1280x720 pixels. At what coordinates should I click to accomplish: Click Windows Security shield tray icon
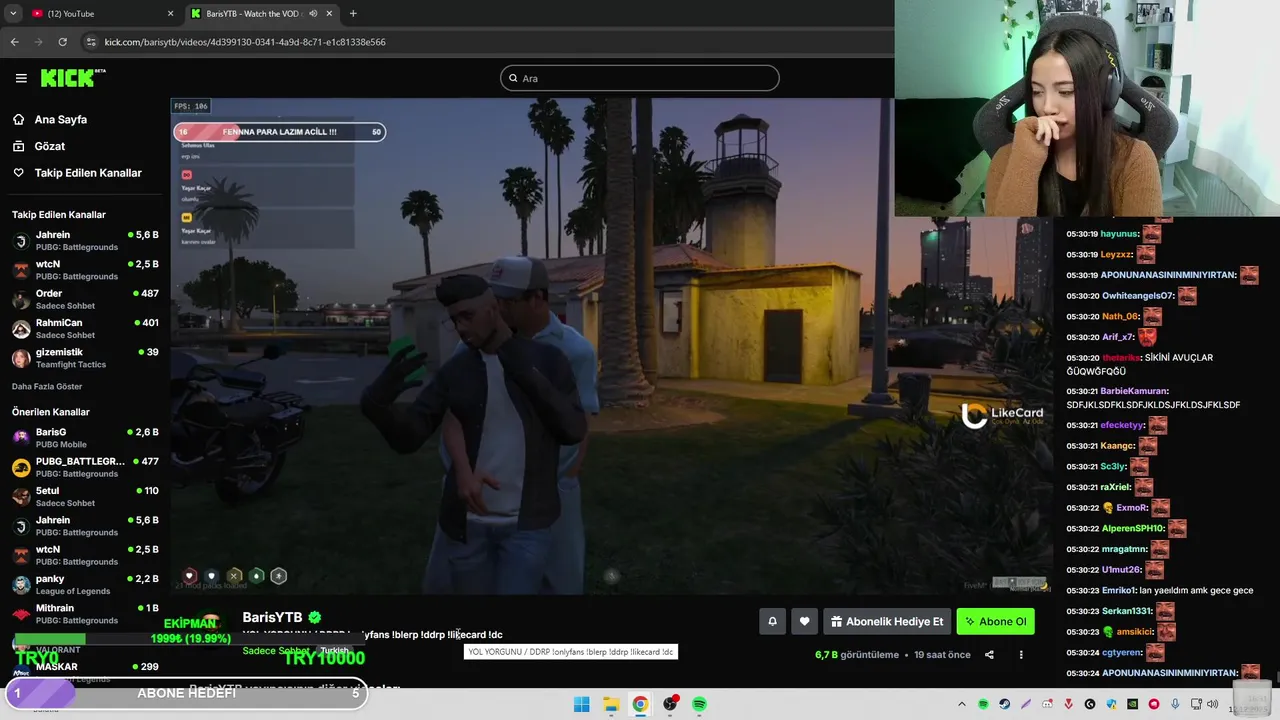click(1111, 704)
